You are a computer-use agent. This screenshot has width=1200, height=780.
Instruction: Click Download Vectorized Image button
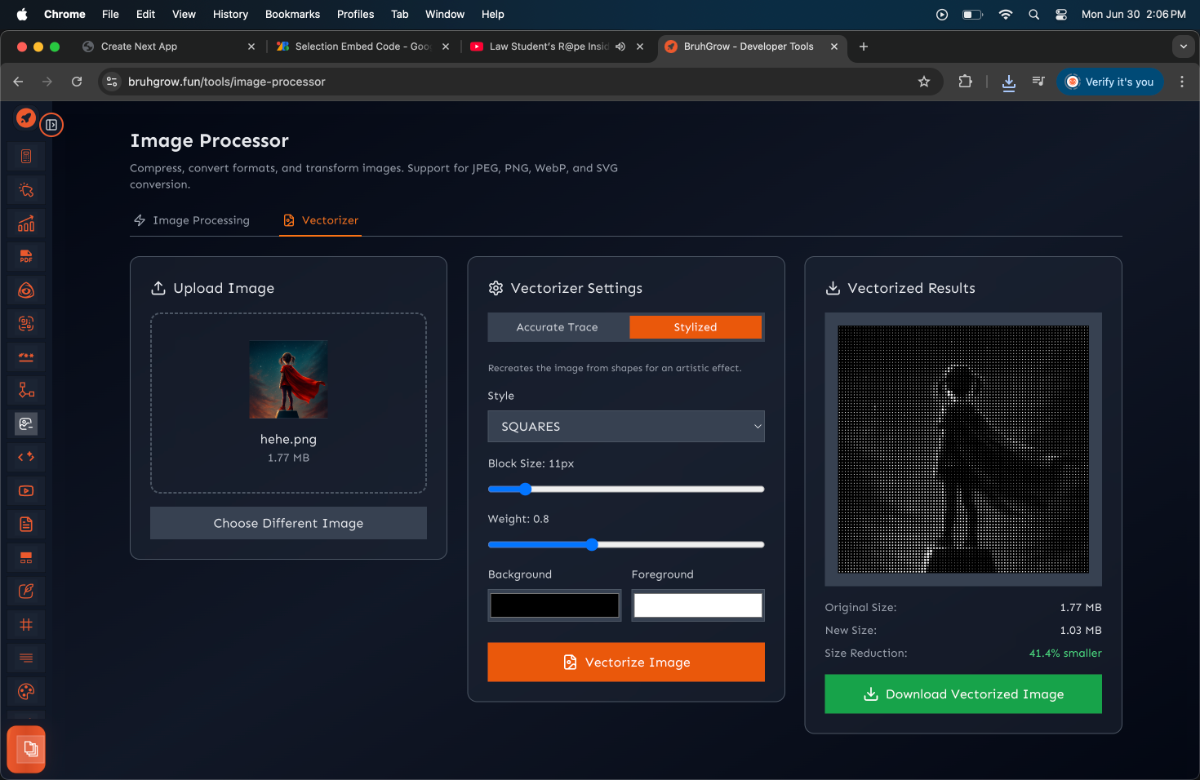(963, 694)
